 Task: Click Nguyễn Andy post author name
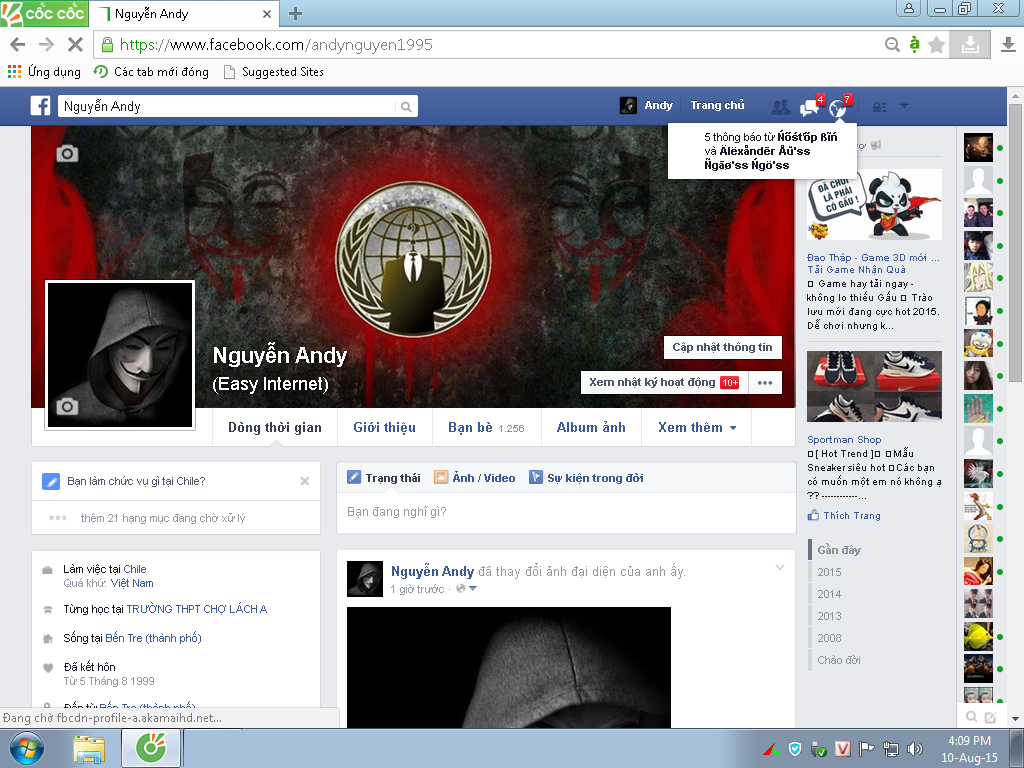432,571
